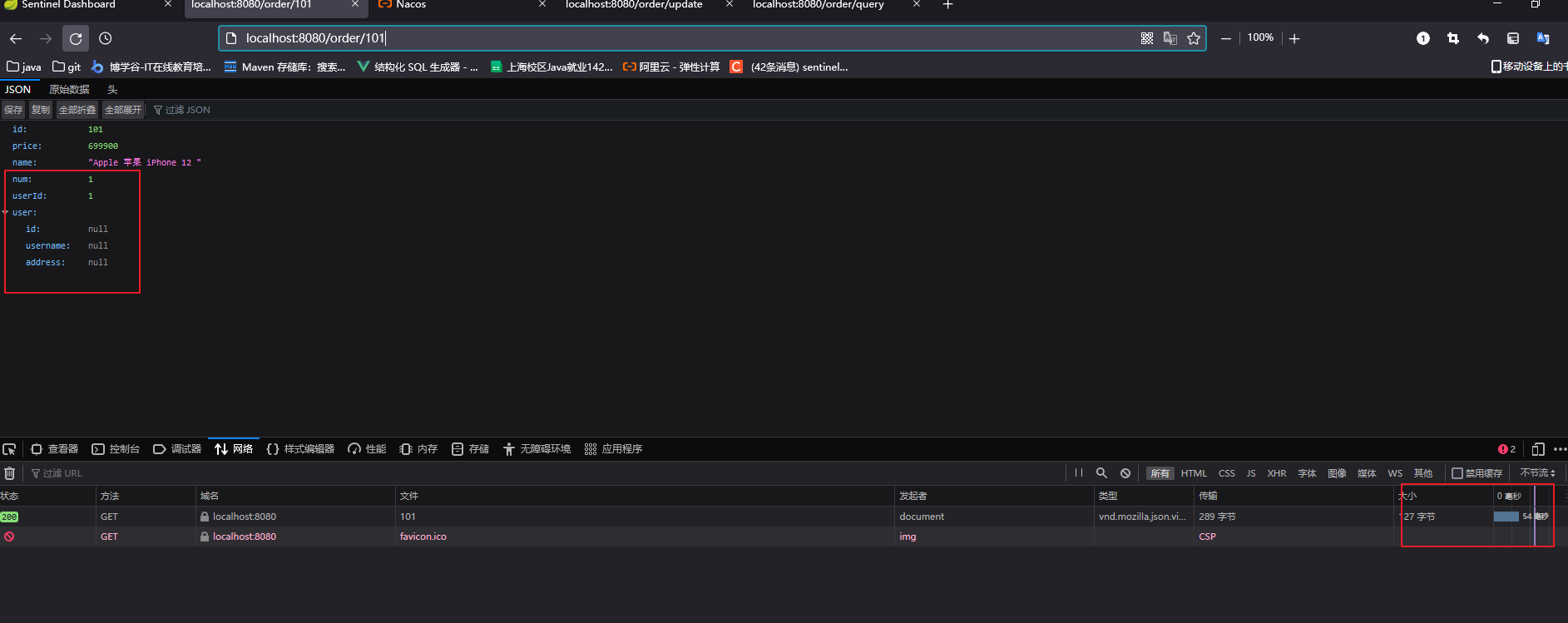The width and height of the screenshot is (1568, 623).
Task: Collapse the user object node
Action: click(5, 212)
